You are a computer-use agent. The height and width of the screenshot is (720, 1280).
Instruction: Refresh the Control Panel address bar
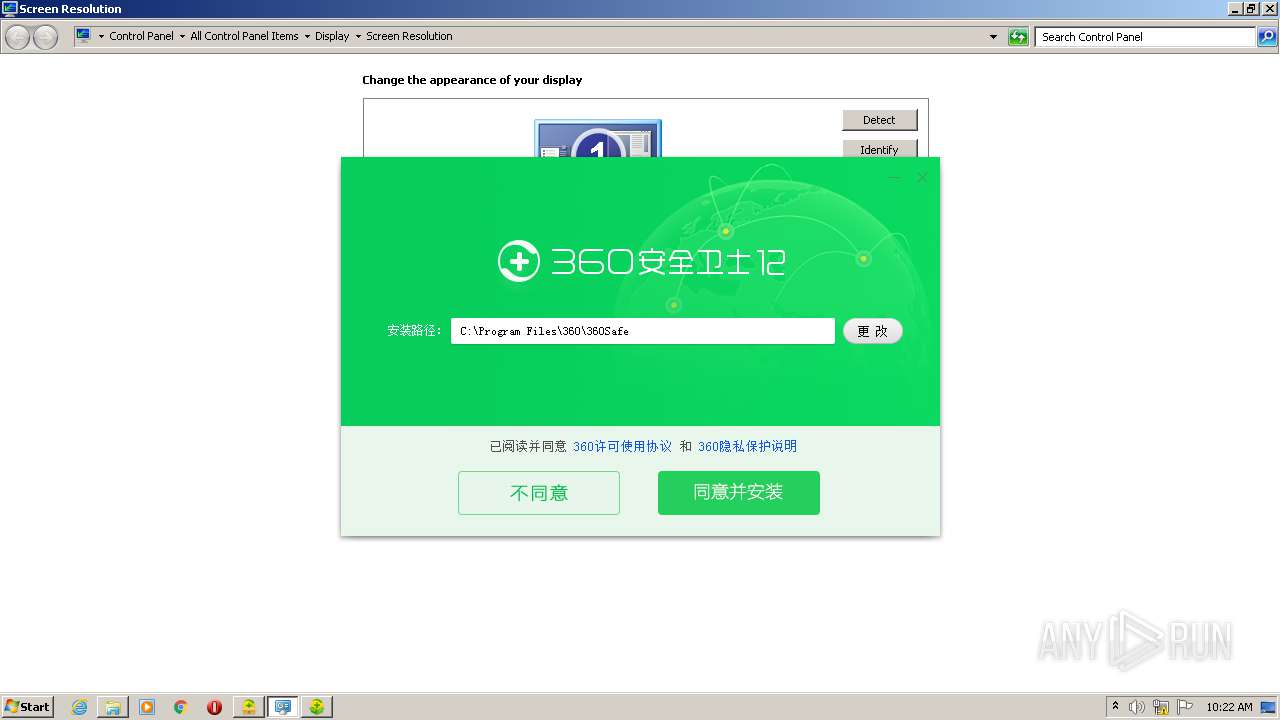pyautogui.click(x=1018, y=37)
